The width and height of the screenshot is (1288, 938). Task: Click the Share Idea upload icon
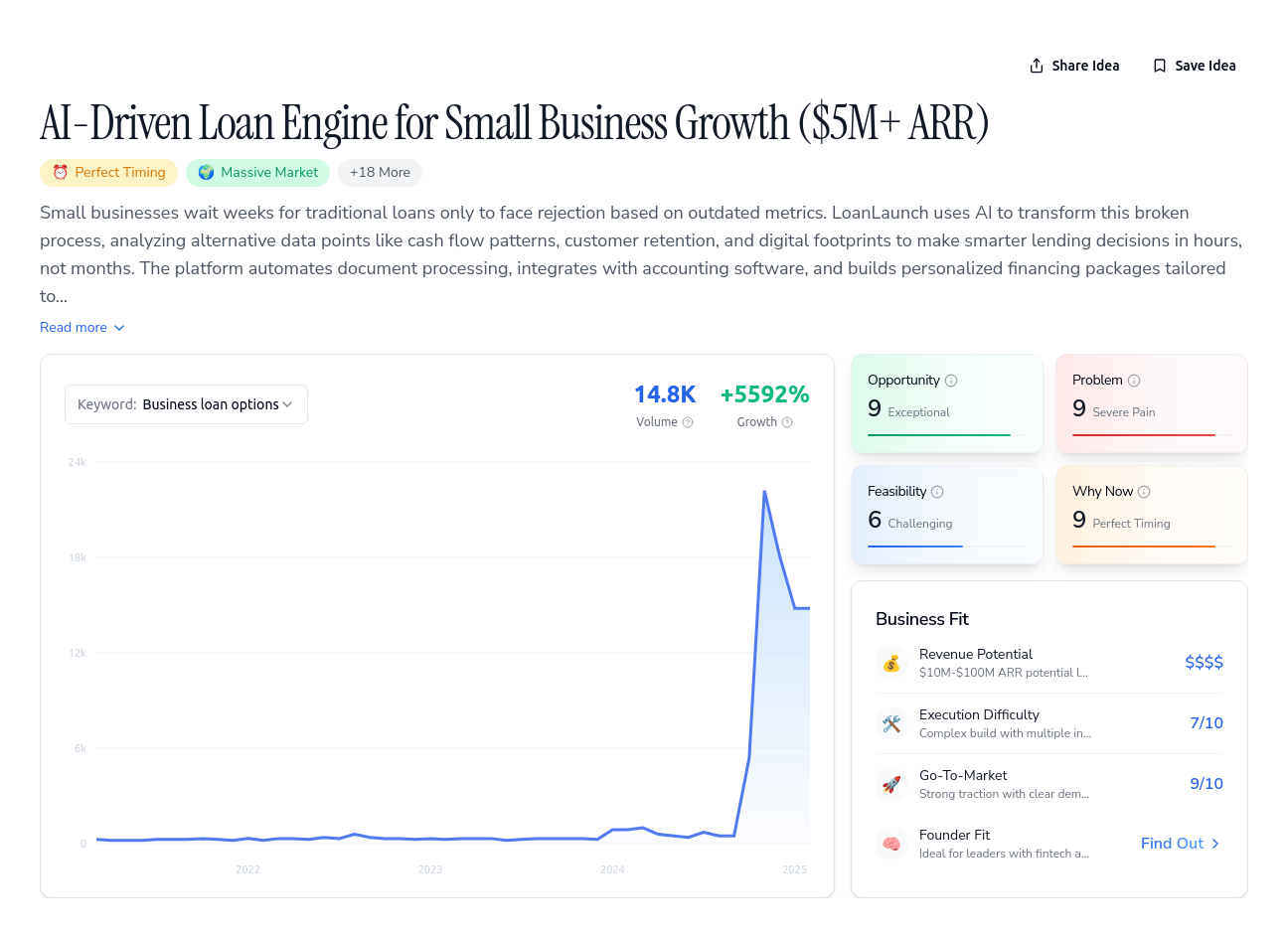pyautogui.click(x=1037, y=66)
